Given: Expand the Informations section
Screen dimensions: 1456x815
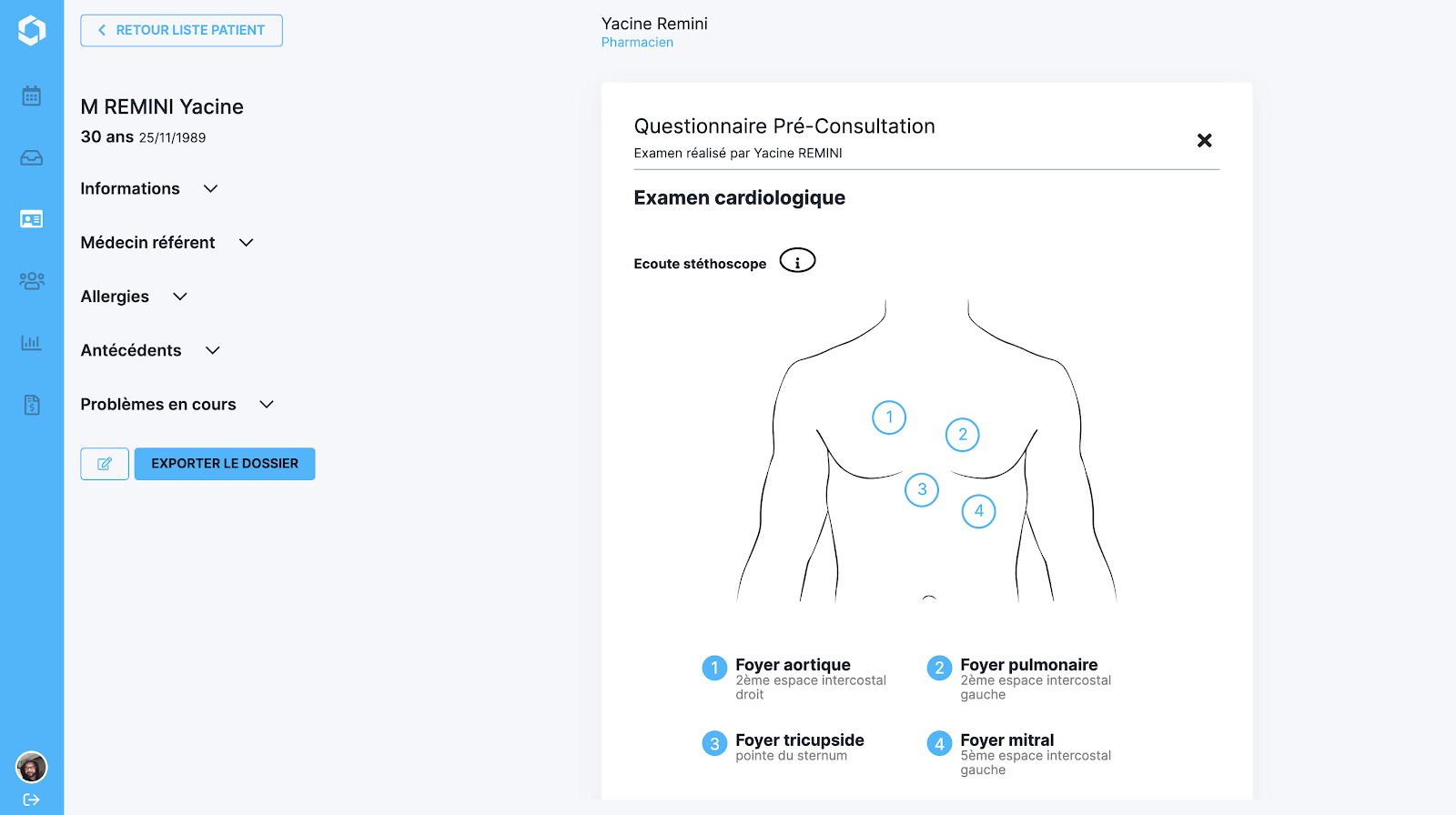Looking at the screenshot, I should click(x=149, y=189).
